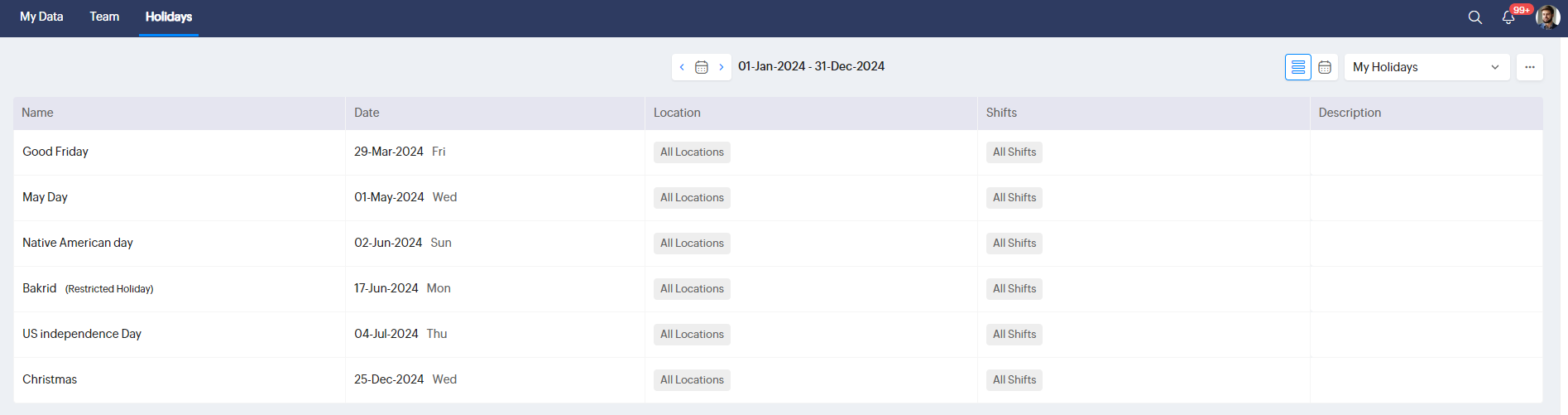
Task: Switch to calendar view
Action: [x=1325, y=67]
